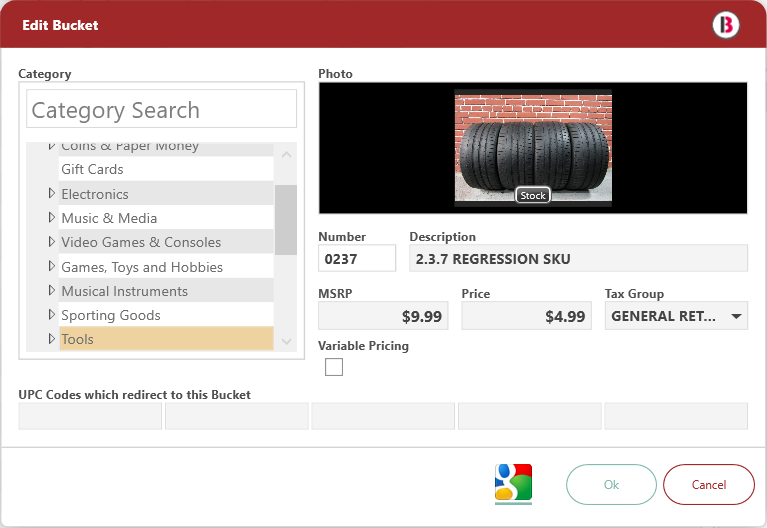Click the Number field showing 0237
This screenshot has height=528, width=767.
[x=357, y=258]
